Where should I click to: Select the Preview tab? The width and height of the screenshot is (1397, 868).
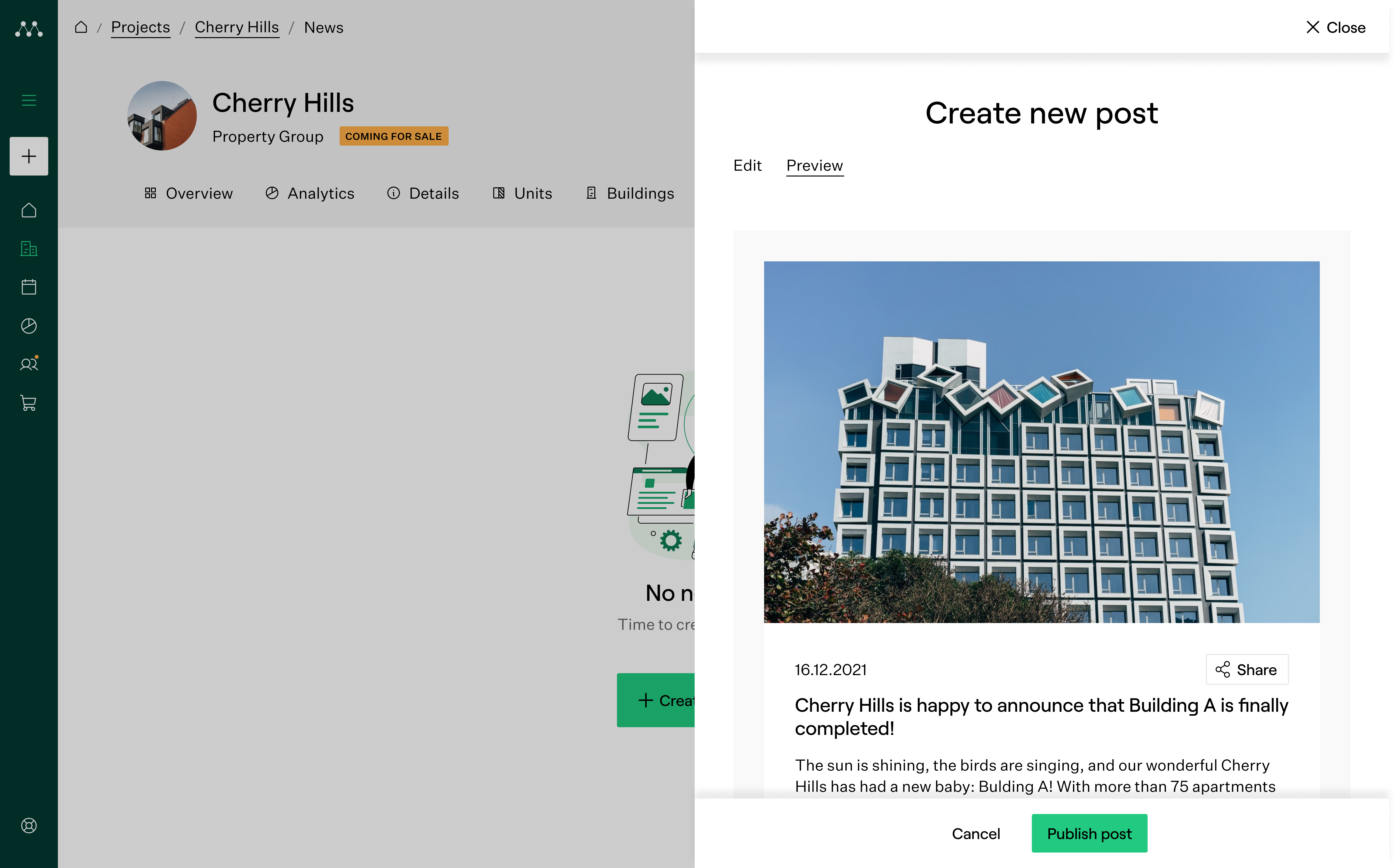click(815, 166)
